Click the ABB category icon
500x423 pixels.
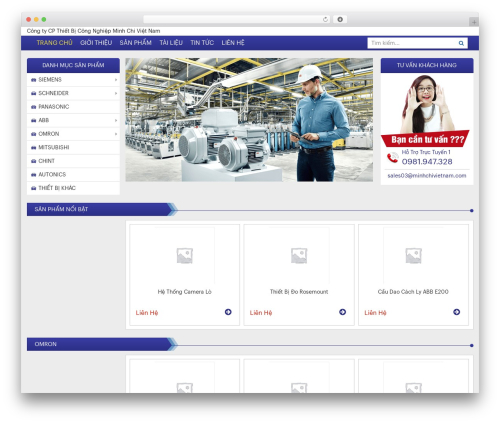[33, 120]
